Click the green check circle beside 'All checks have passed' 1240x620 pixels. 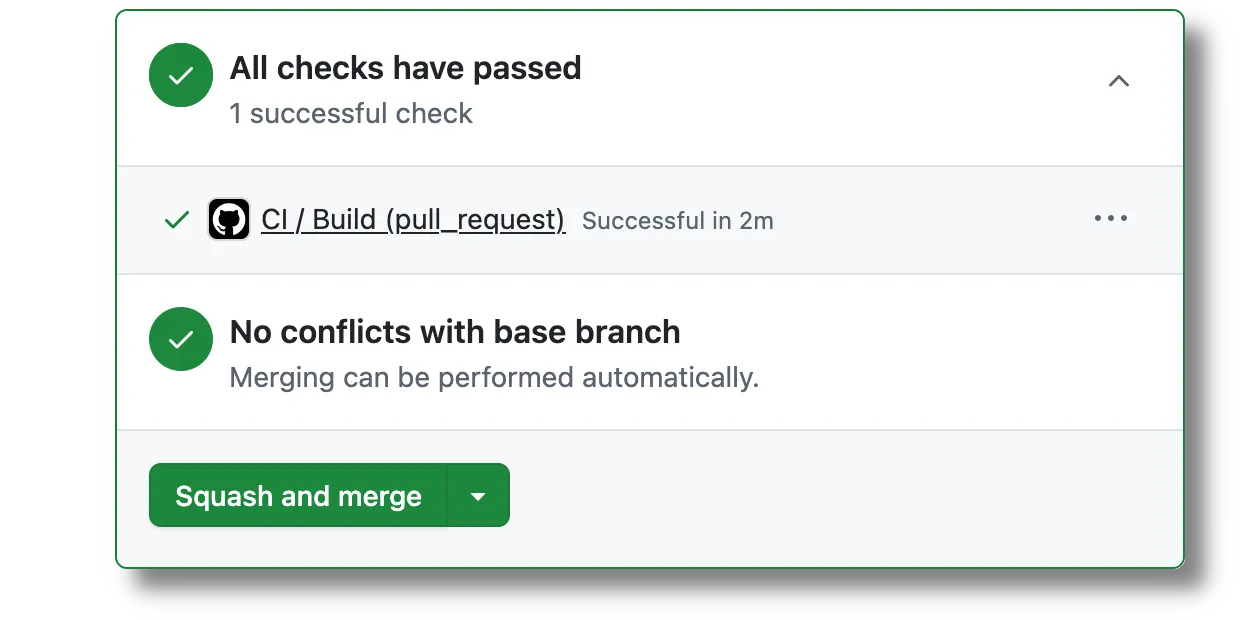point(180,75)
